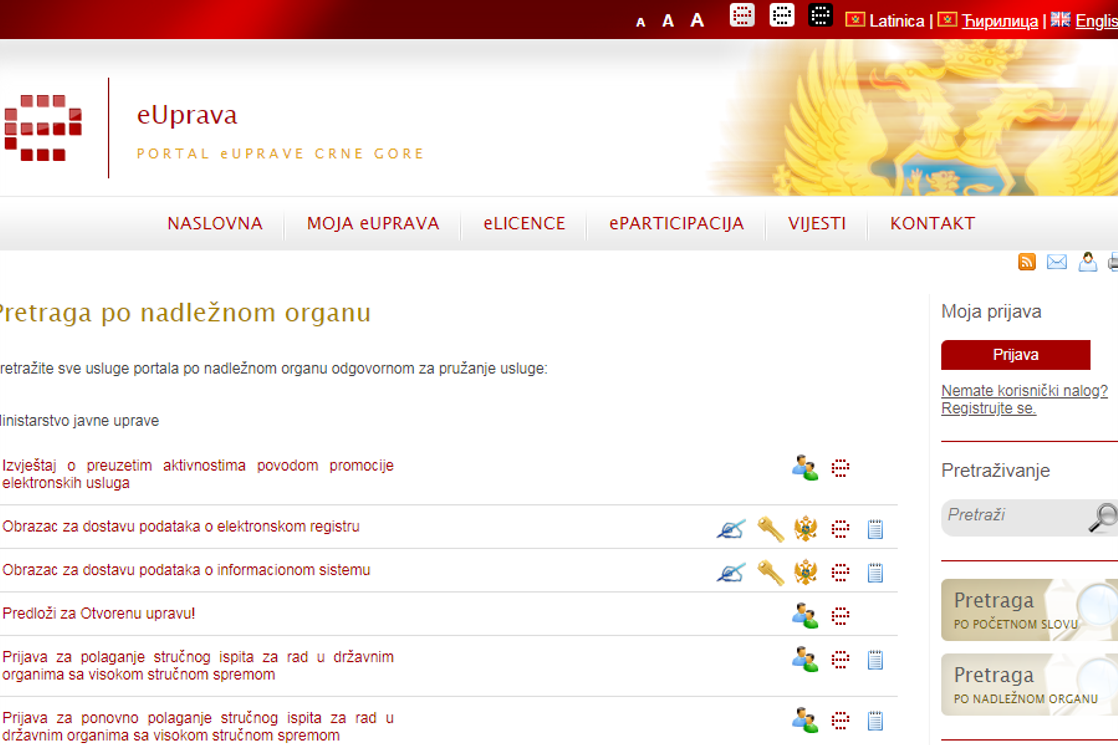Go to the VIJESTI menu section
This screenshot has width=1118, height=745.
pyautogui.click(x=816, y=224)
